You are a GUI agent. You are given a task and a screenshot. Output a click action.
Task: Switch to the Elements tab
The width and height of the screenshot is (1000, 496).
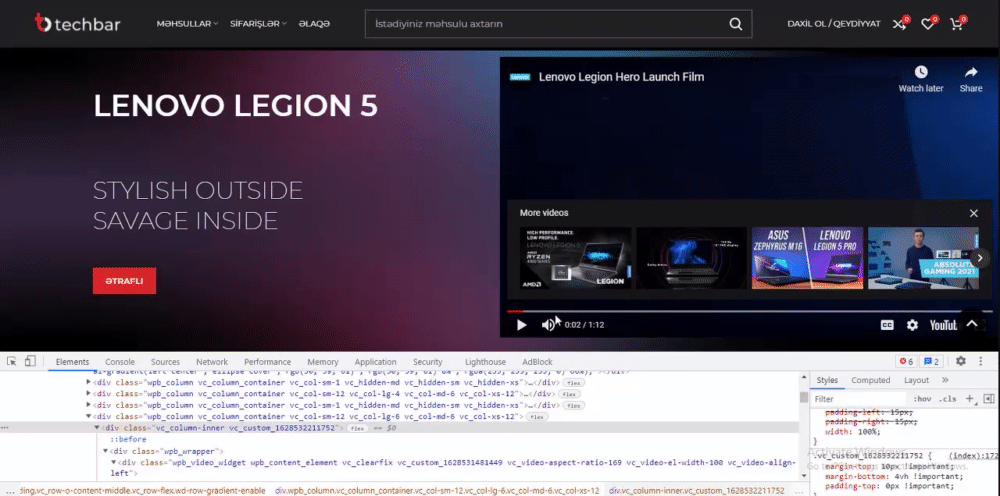(72, 361)
